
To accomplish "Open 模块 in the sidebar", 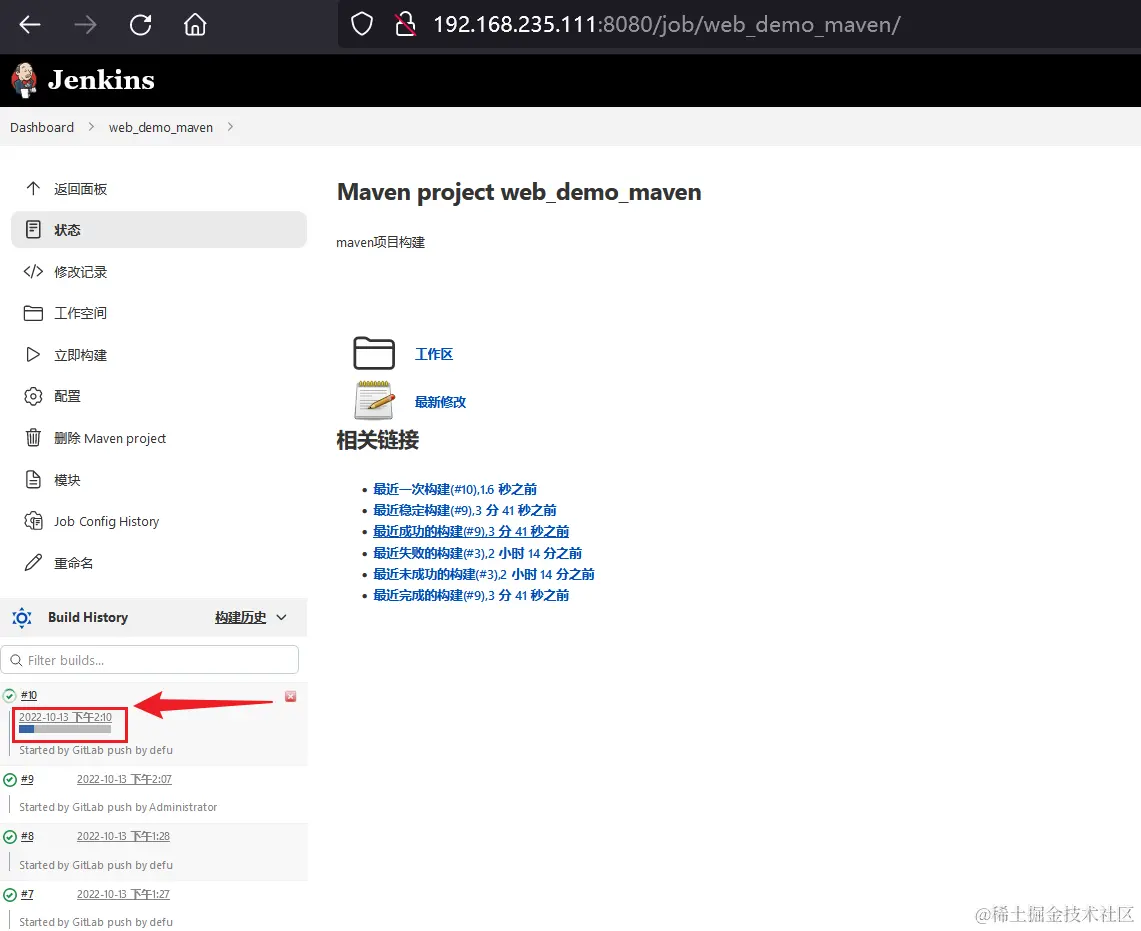I will 67,480.
